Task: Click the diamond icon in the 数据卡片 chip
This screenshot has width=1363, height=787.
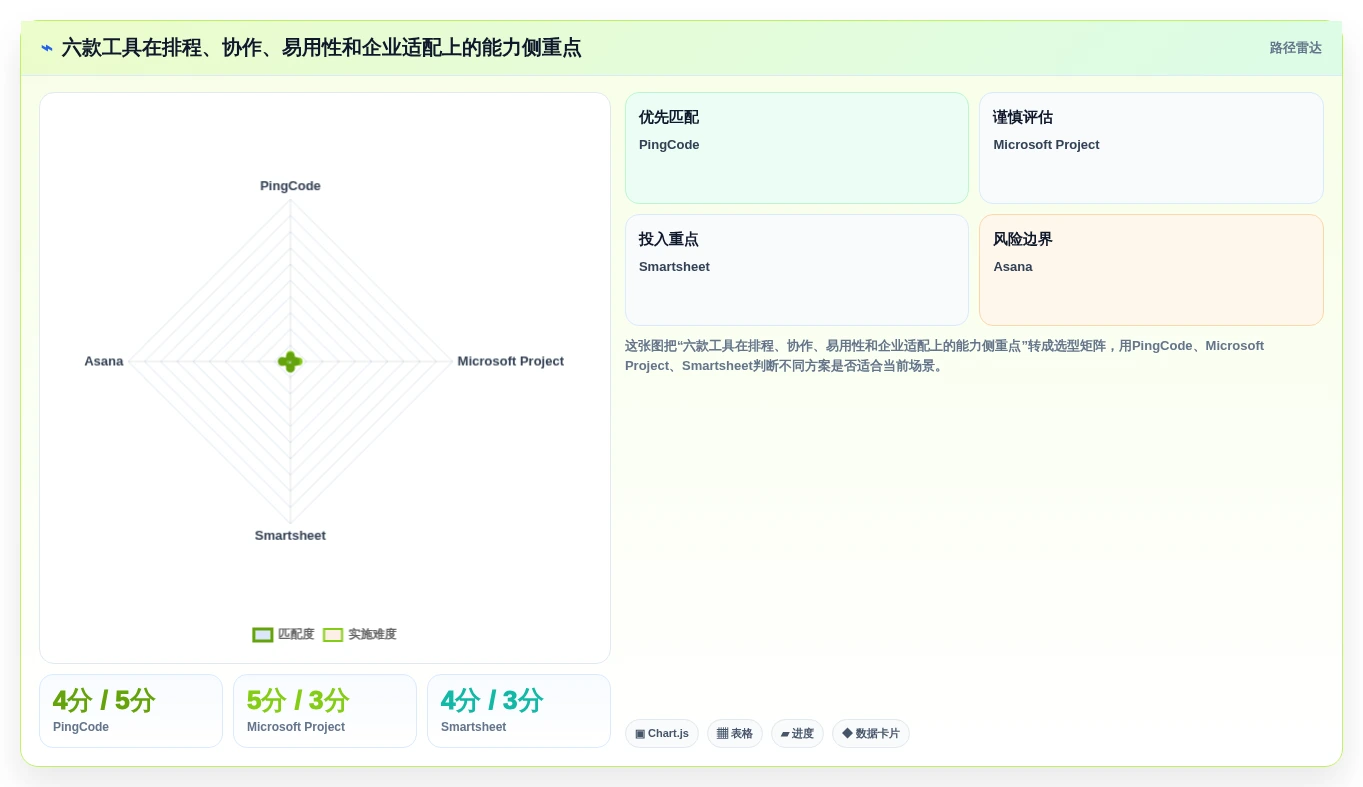Action: (x=847, y=733)
